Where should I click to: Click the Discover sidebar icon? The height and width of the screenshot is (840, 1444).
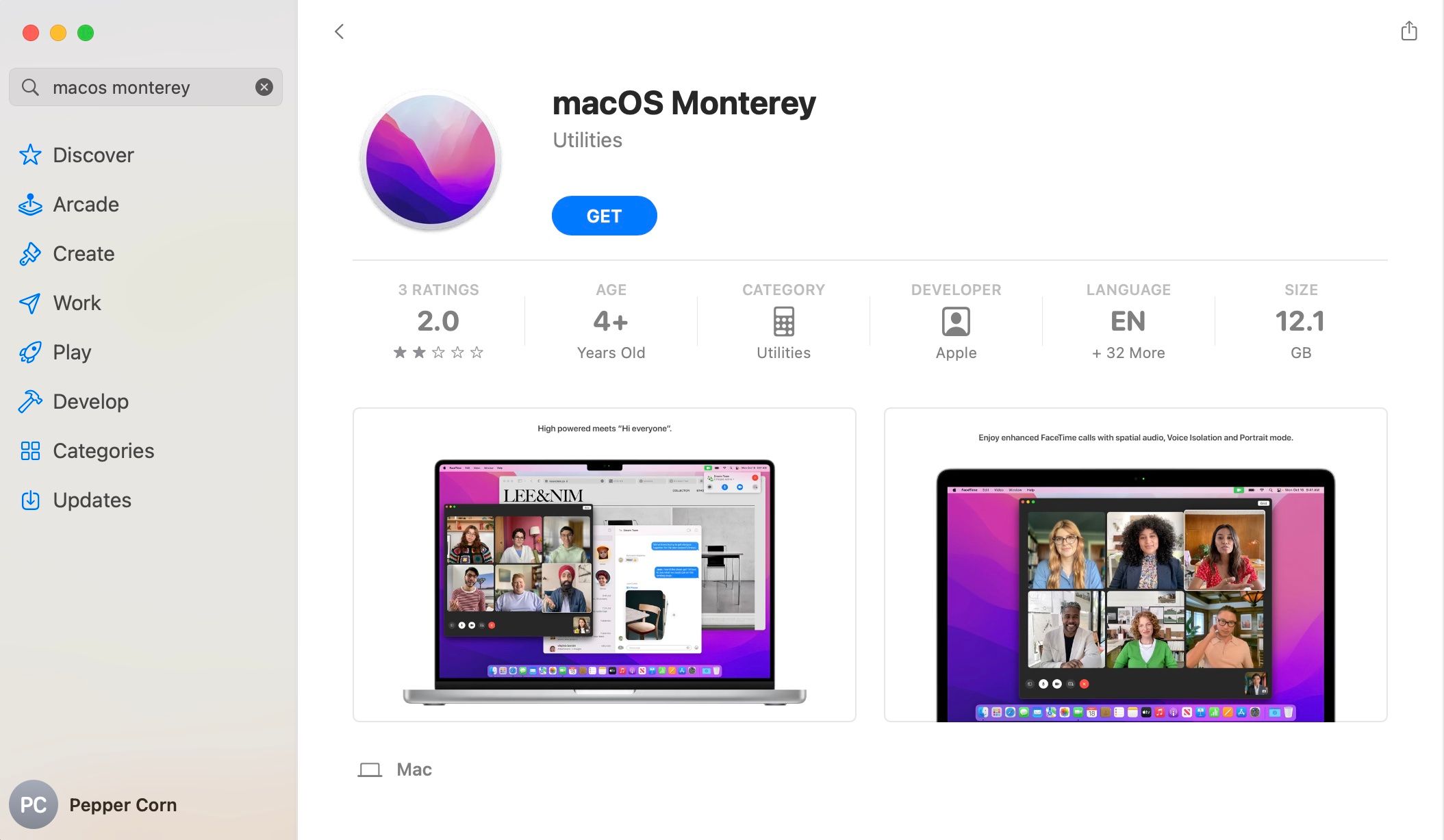point(31,154)
